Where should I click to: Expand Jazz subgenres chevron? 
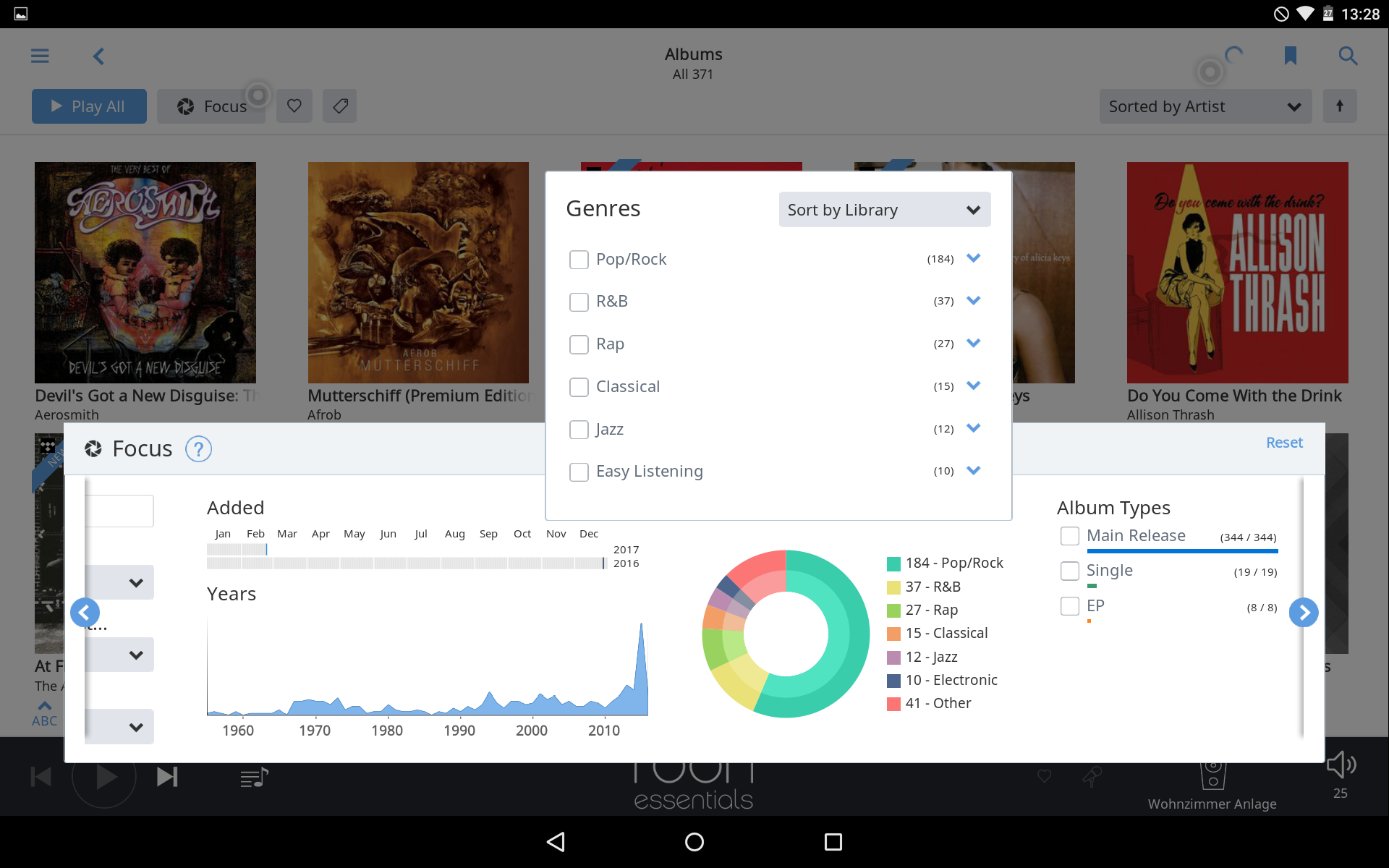click(974, 427)
